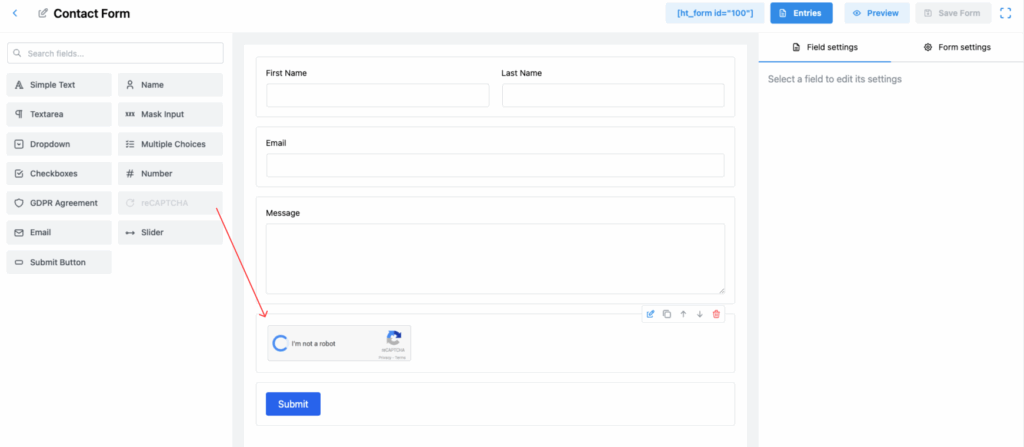This screenshot has height=447, width=1024.
Task: Select the Field settings tab
Action: tap(824, 47)
